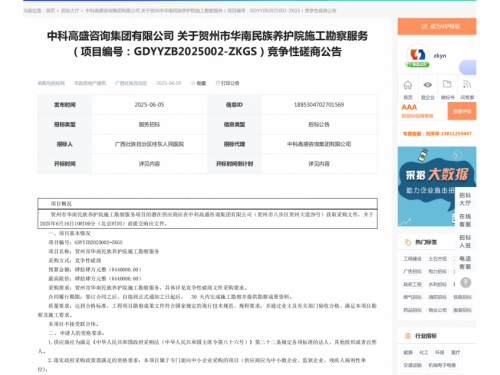Click the orange customer-service phone number line

point(437,134)
